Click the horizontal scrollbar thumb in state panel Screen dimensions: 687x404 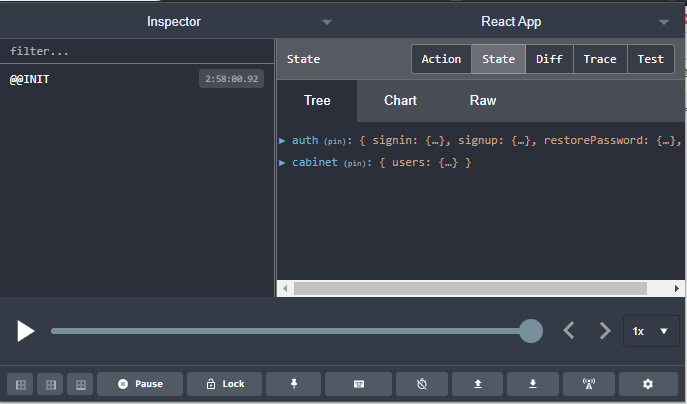coord(470,288)
